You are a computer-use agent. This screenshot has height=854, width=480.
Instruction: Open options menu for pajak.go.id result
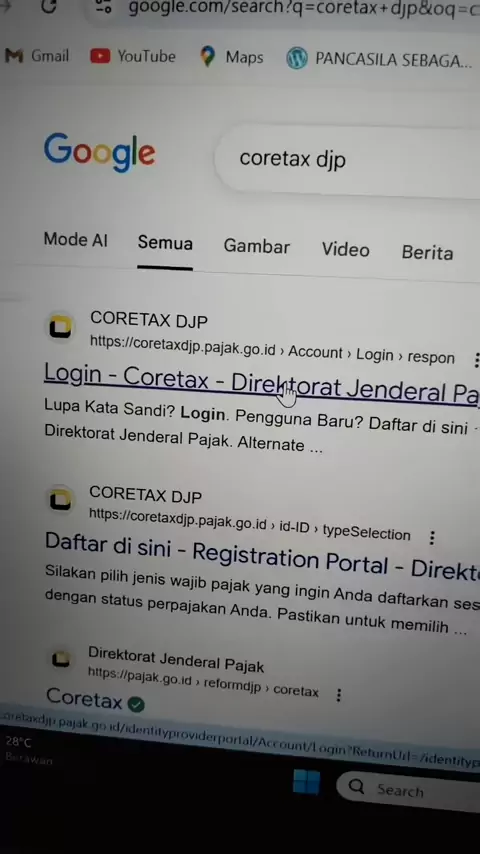338,695
